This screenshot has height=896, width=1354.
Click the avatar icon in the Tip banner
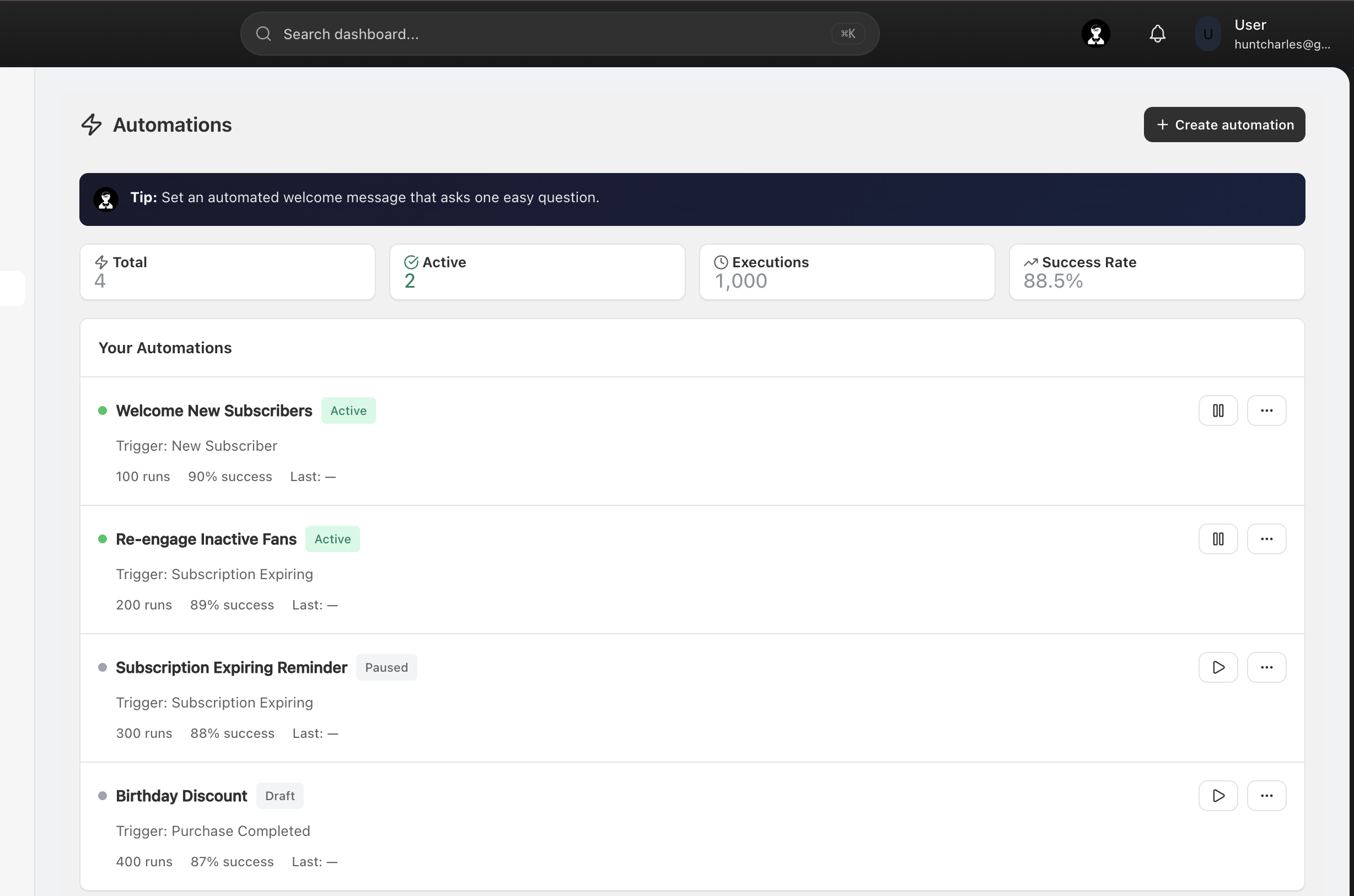point(106,199)
